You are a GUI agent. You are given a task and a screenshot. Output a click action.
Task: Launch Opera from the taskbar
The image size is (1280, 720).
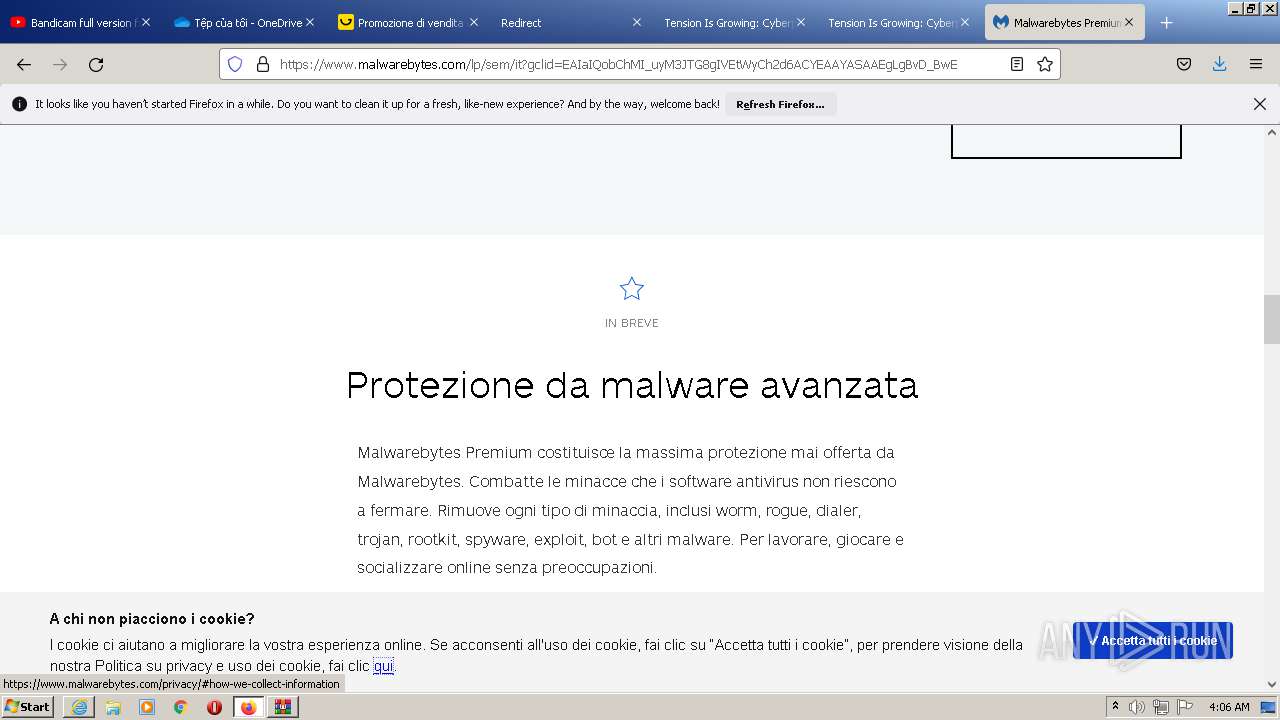point(214,707)
